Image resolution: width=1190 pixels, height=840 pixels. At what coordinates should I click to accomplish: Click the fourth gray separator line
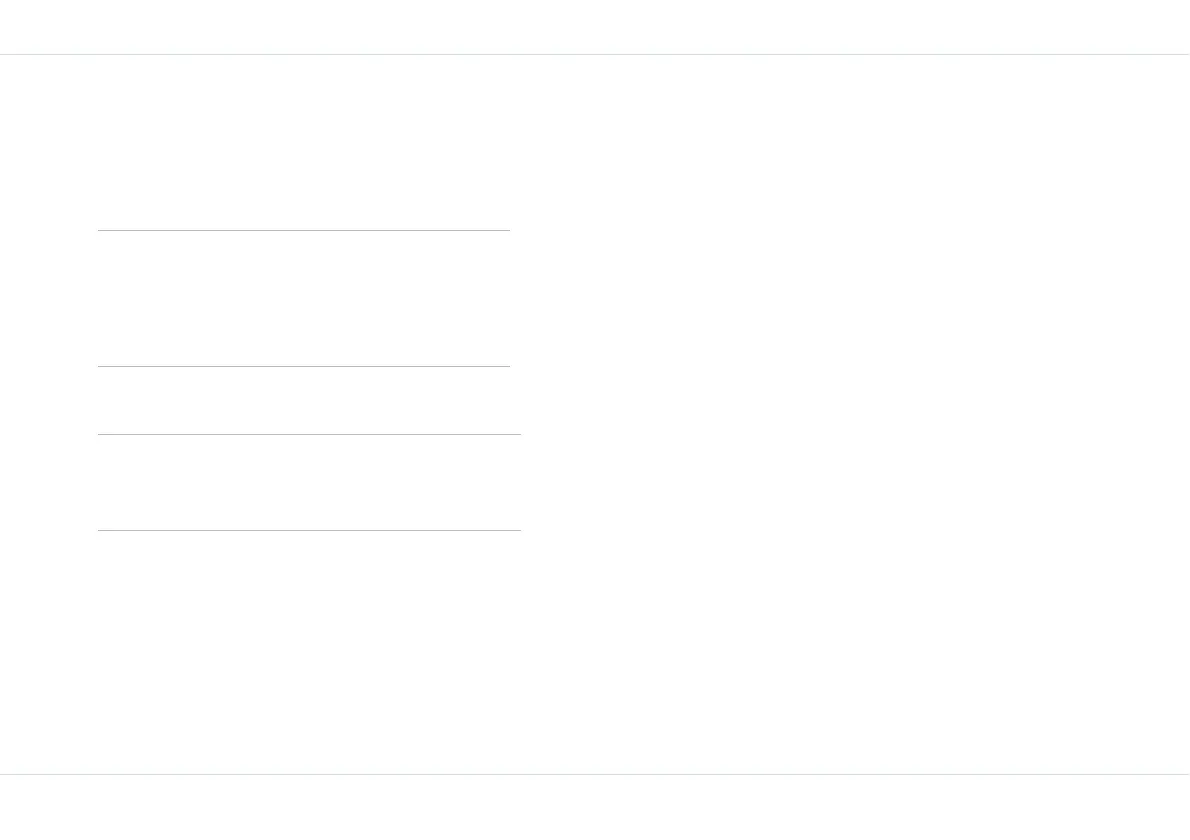[x=309, y=530]
